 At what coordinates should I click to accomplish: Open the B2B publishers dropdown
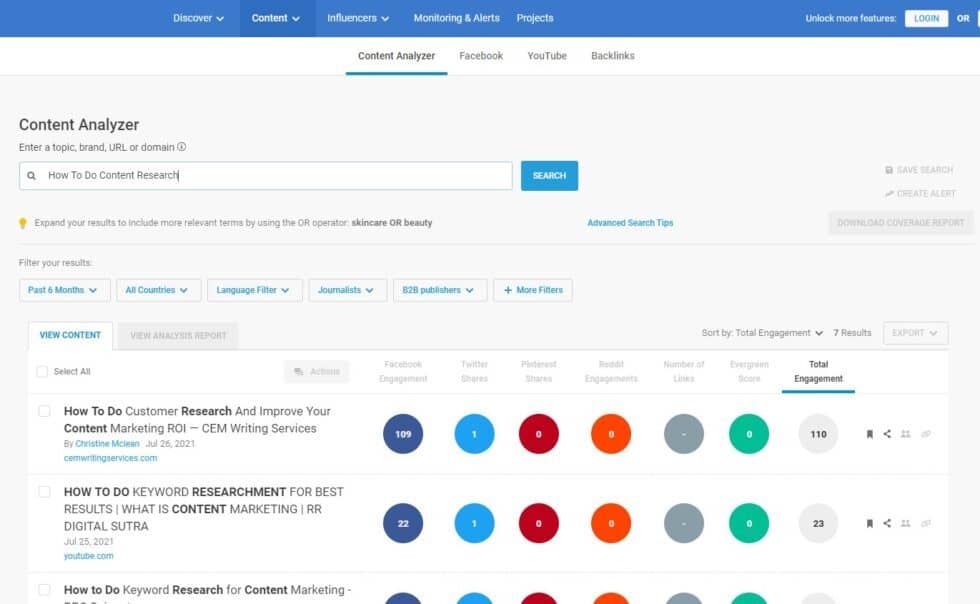point(440,290)
